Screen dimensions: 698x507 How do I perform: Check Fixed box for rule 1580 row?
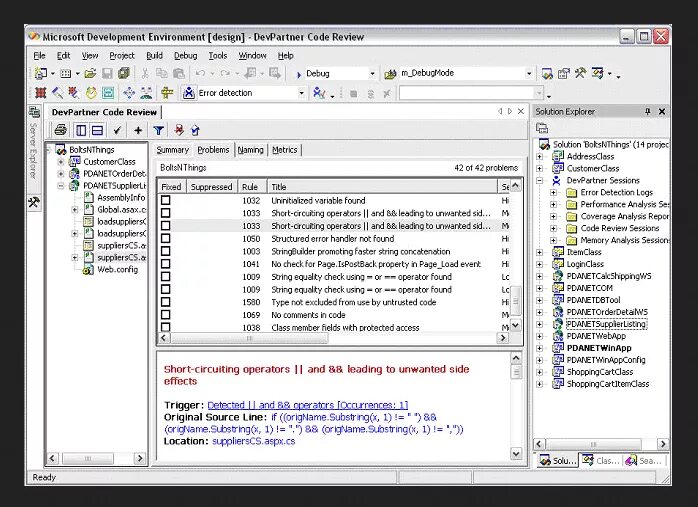pyautogui.click(x=166, y=302)
